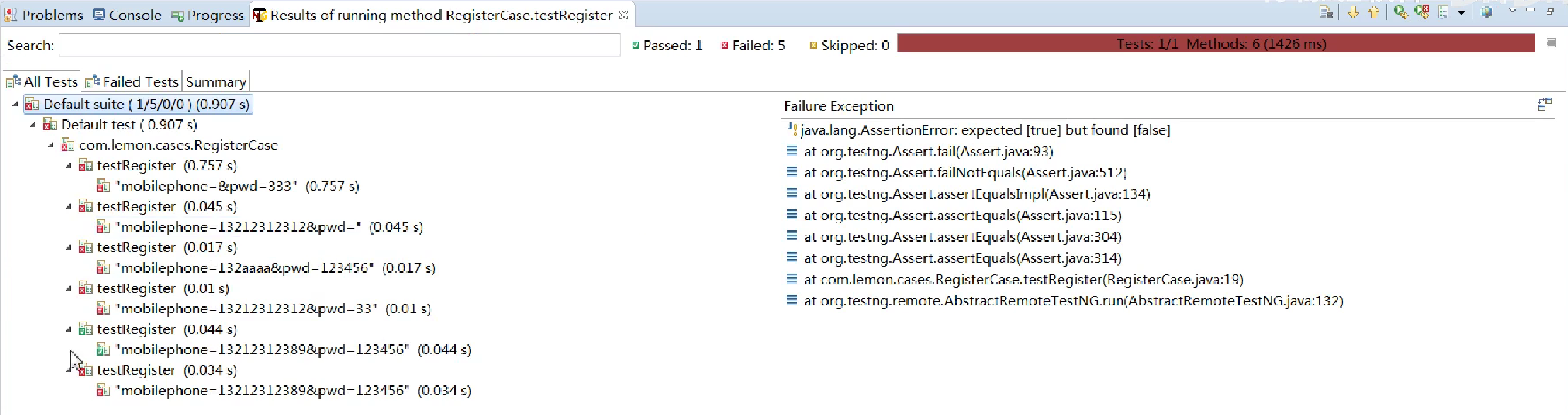Image resolution: width=1568 pixels, height=415 pixels.
Task: Rerun only the failed tests icon
Action: (1422, 12)
